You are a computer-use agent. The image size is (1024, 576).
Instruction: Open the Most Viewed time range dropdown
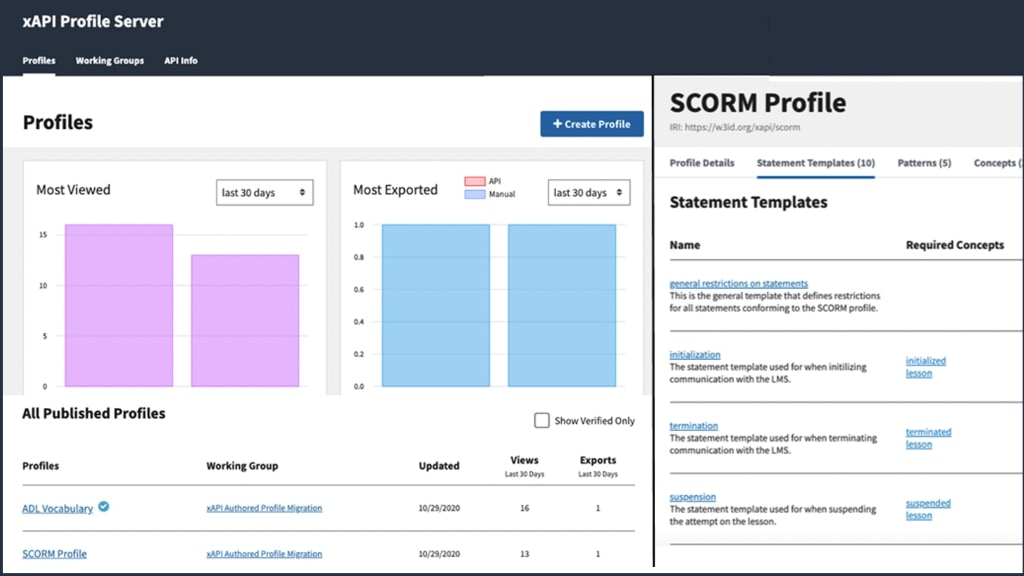pos(264,192)
